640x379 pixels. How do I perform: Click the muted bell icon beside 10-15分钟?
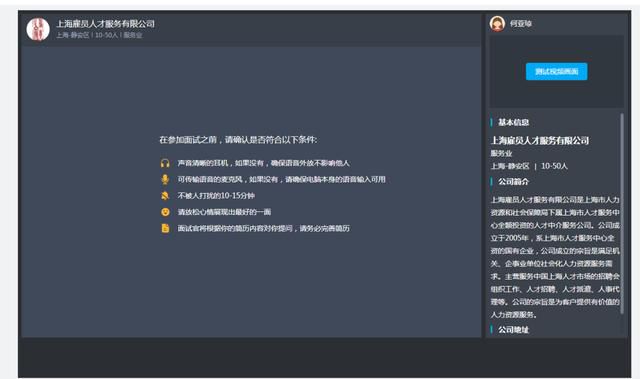pyautogui.click(x=165, y=196)
